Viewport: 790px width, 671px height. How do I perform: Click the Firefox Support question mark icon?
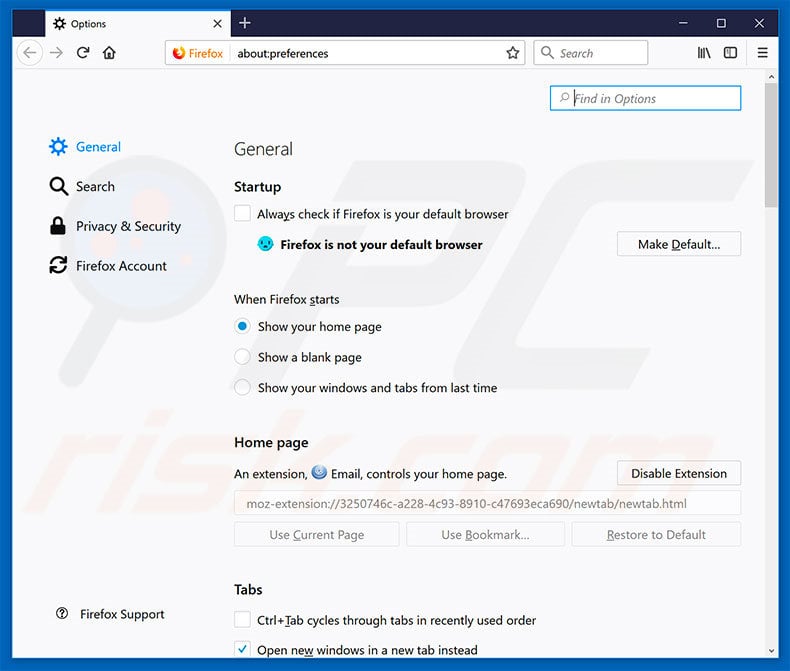click(x=62, y=613)
